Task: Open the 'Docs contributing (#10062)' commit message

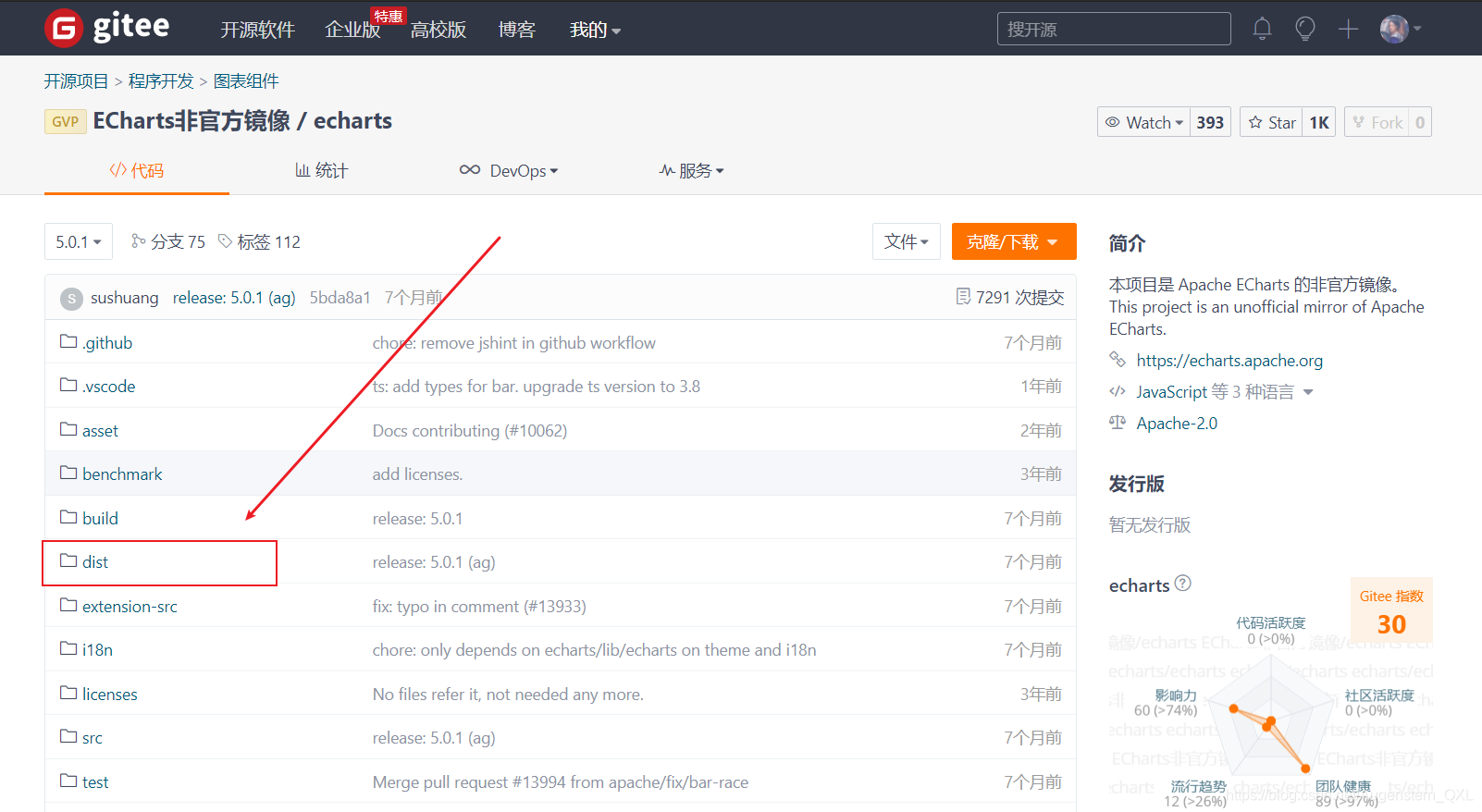Action: click(x=470, y=431)
